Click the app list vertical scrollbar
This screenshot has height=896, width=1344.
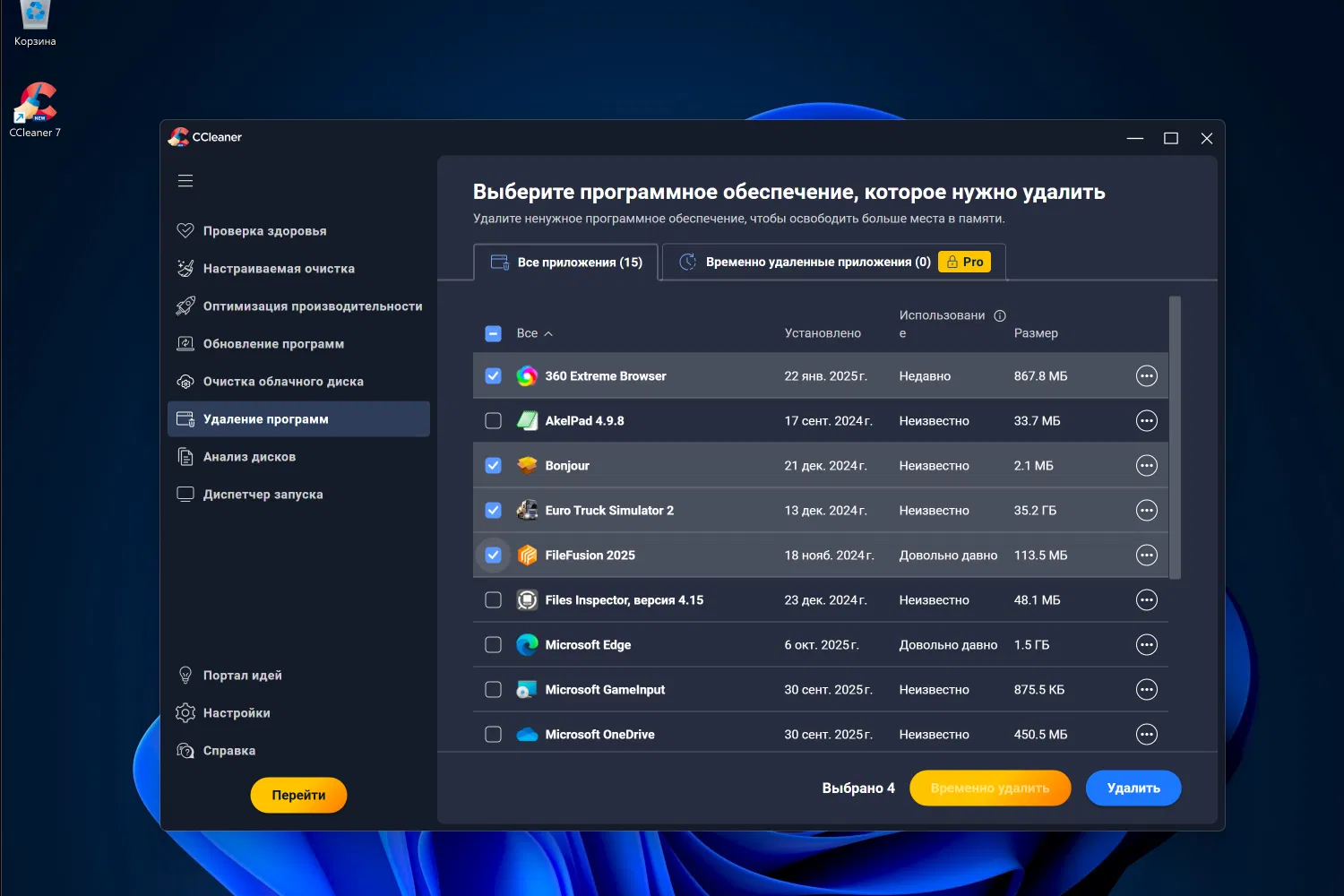coord(1176,437)
